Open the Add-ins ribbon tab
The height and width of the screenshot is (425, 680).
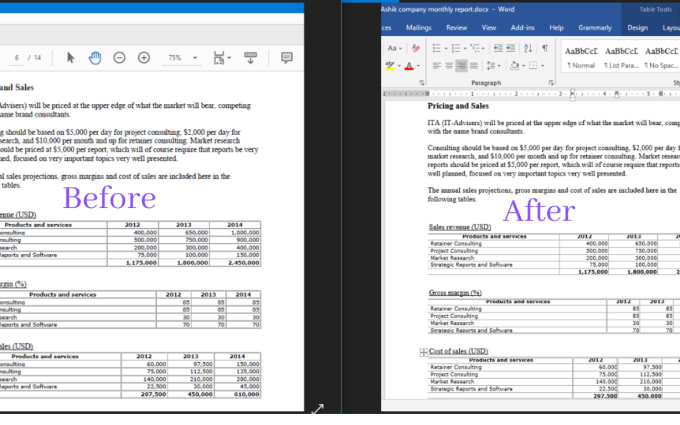523,28
